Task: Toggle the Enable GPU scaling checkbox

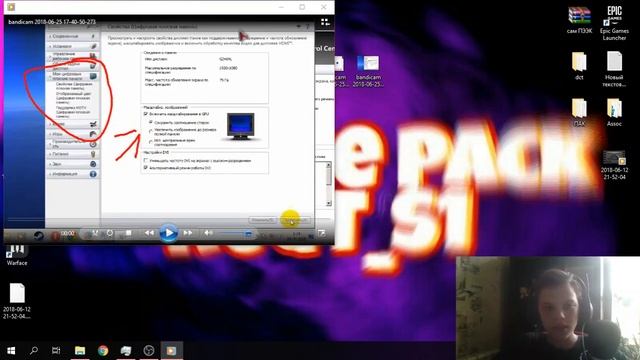Action: (146, 114)
